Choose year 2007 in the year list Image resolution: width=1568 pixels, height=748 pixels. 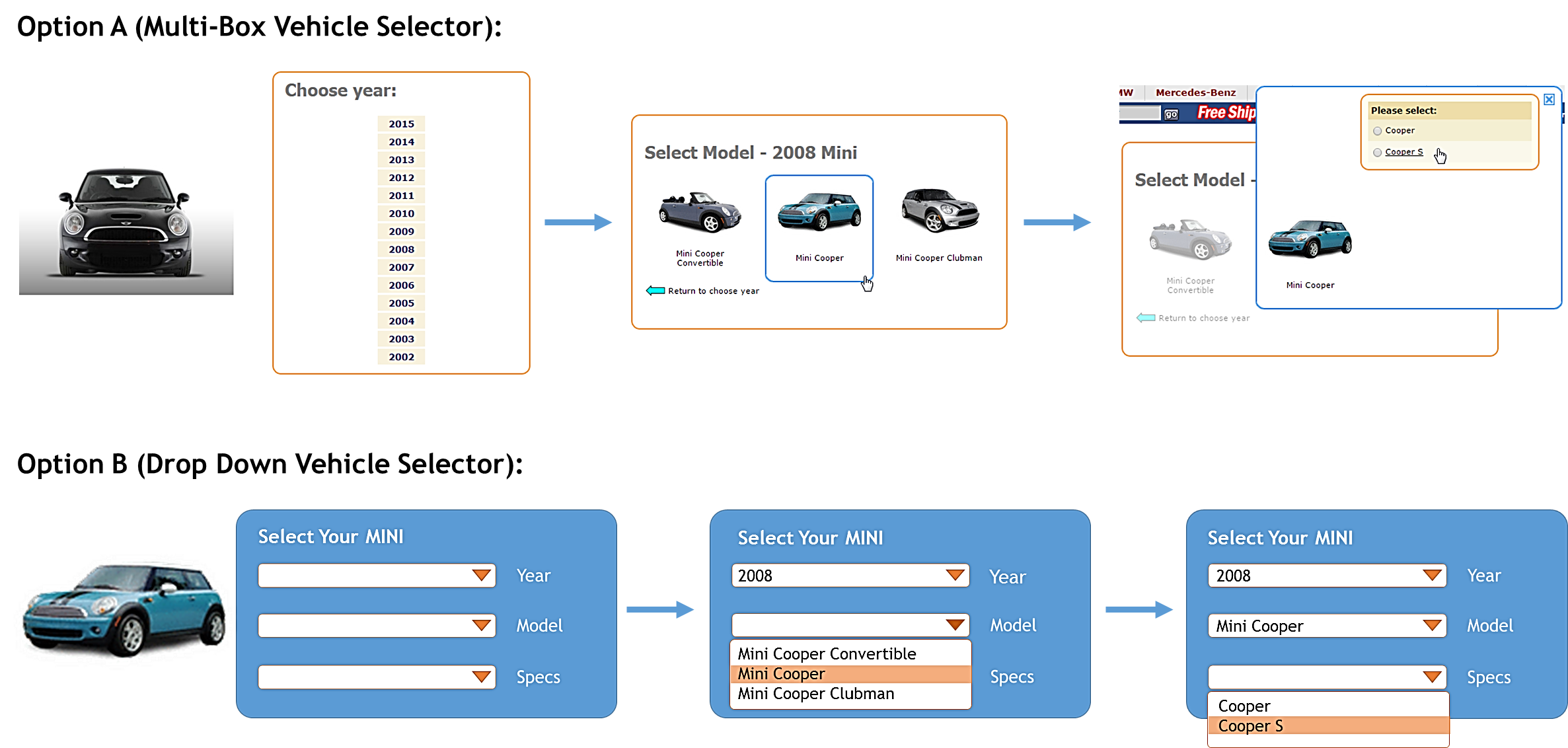tap(401, 267)
